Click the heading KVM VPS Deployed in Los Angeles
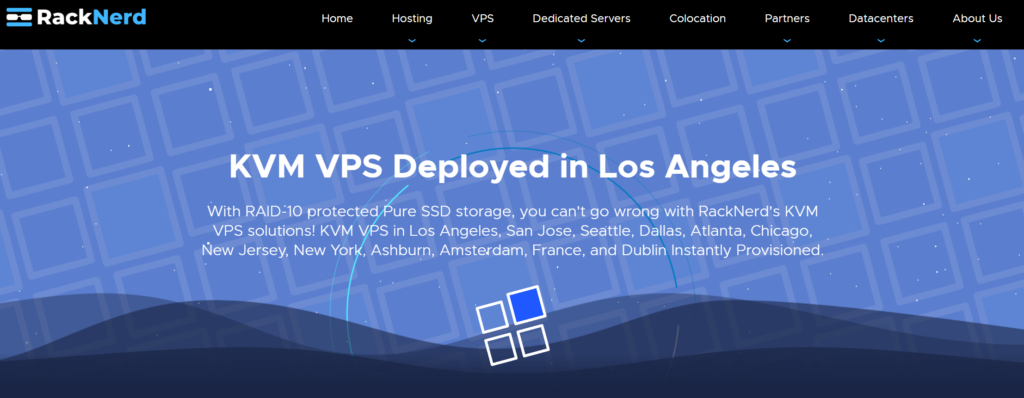Viewport: 1024px width, 398px height. (x=513, y=167)
